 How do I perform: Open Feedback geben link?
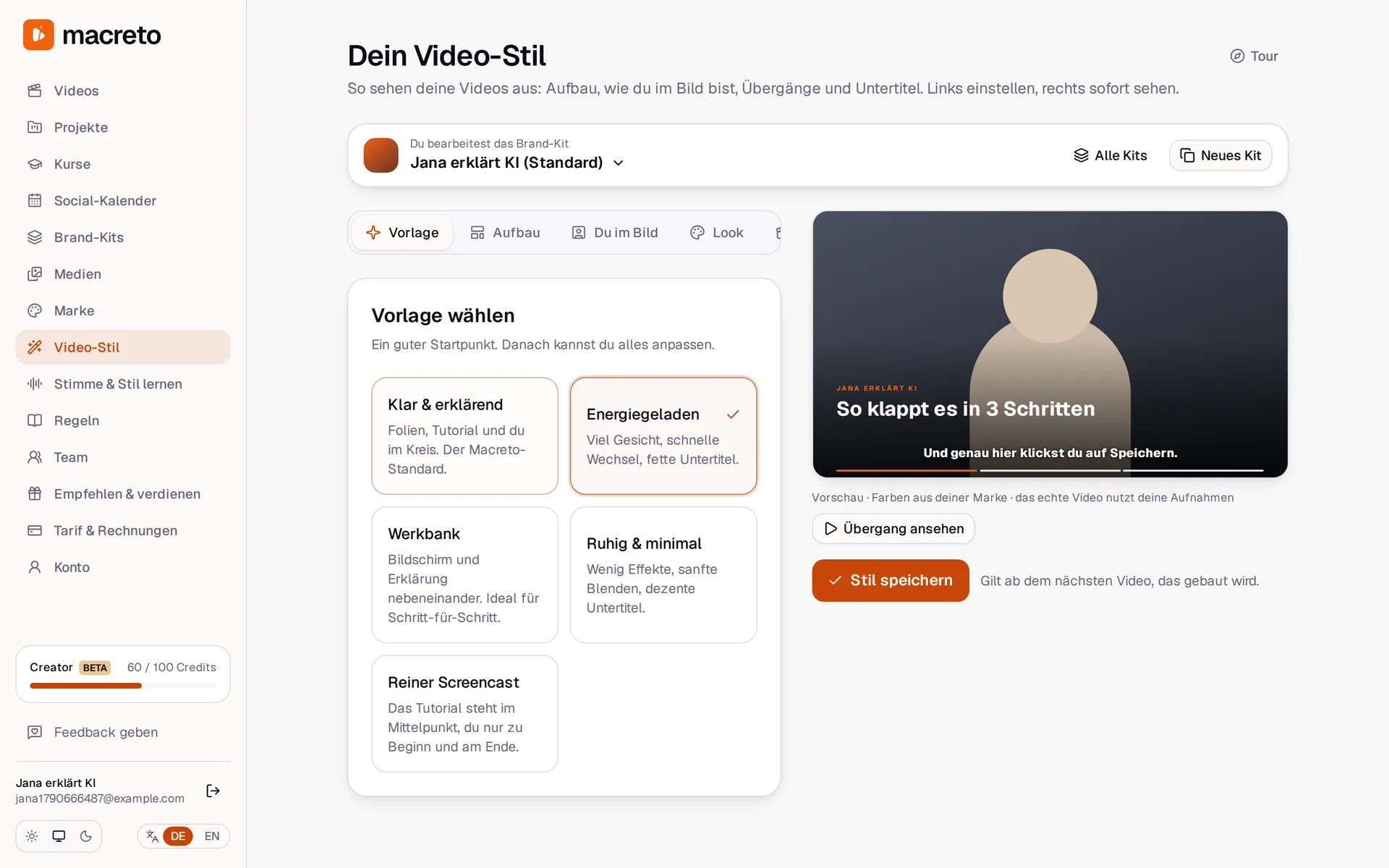123,732
